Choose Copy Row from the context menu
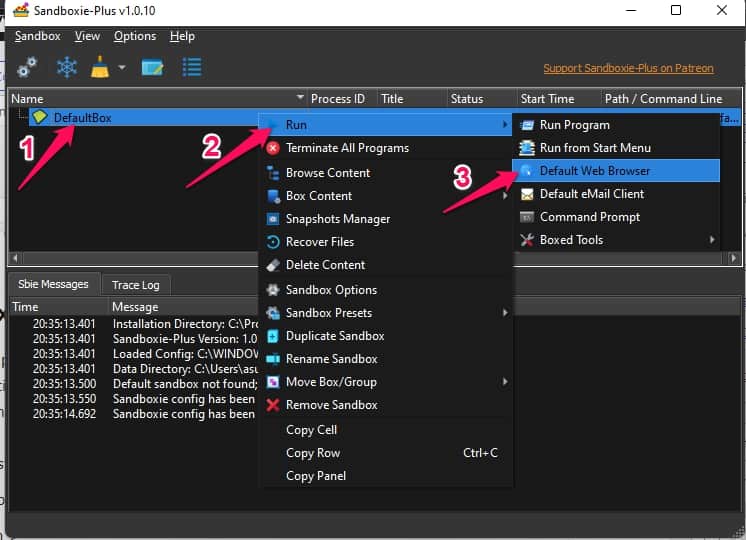The width and height of the screenshot is (746, 540). point(385,453)
